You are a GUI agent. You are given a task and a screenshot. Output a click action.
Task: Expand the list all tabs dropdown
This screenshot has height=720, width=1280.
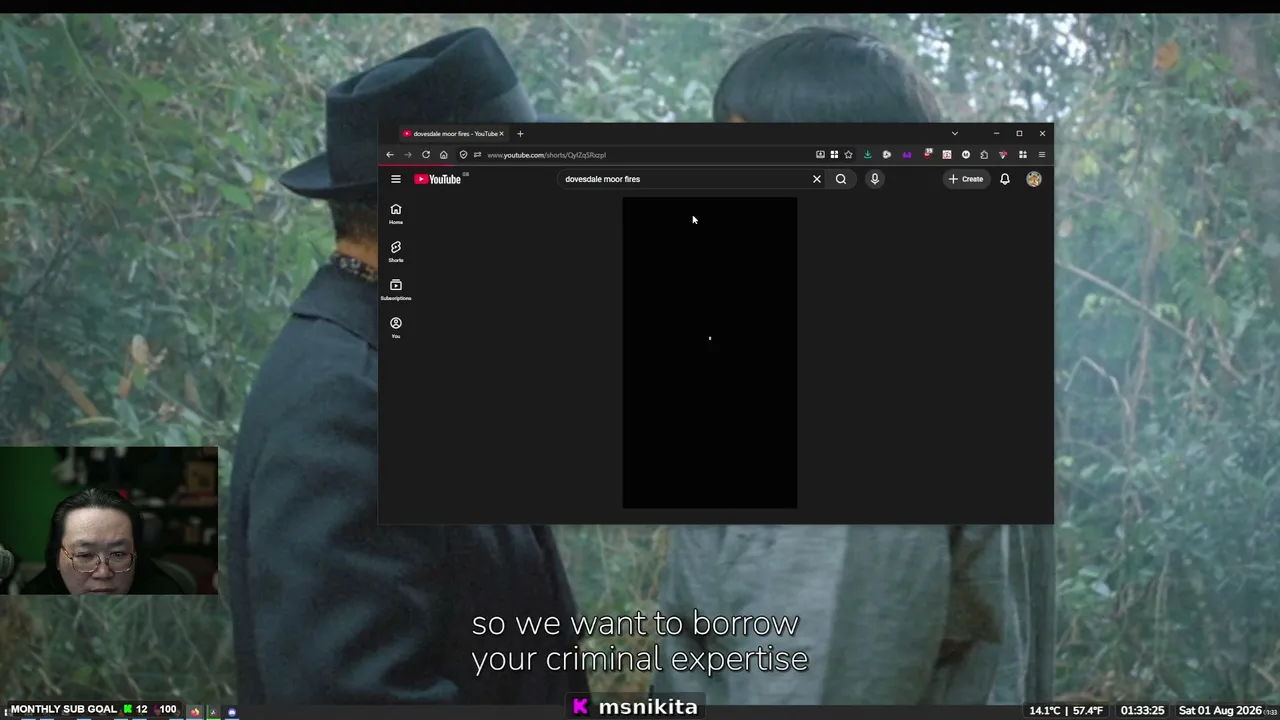pos(954,133)
